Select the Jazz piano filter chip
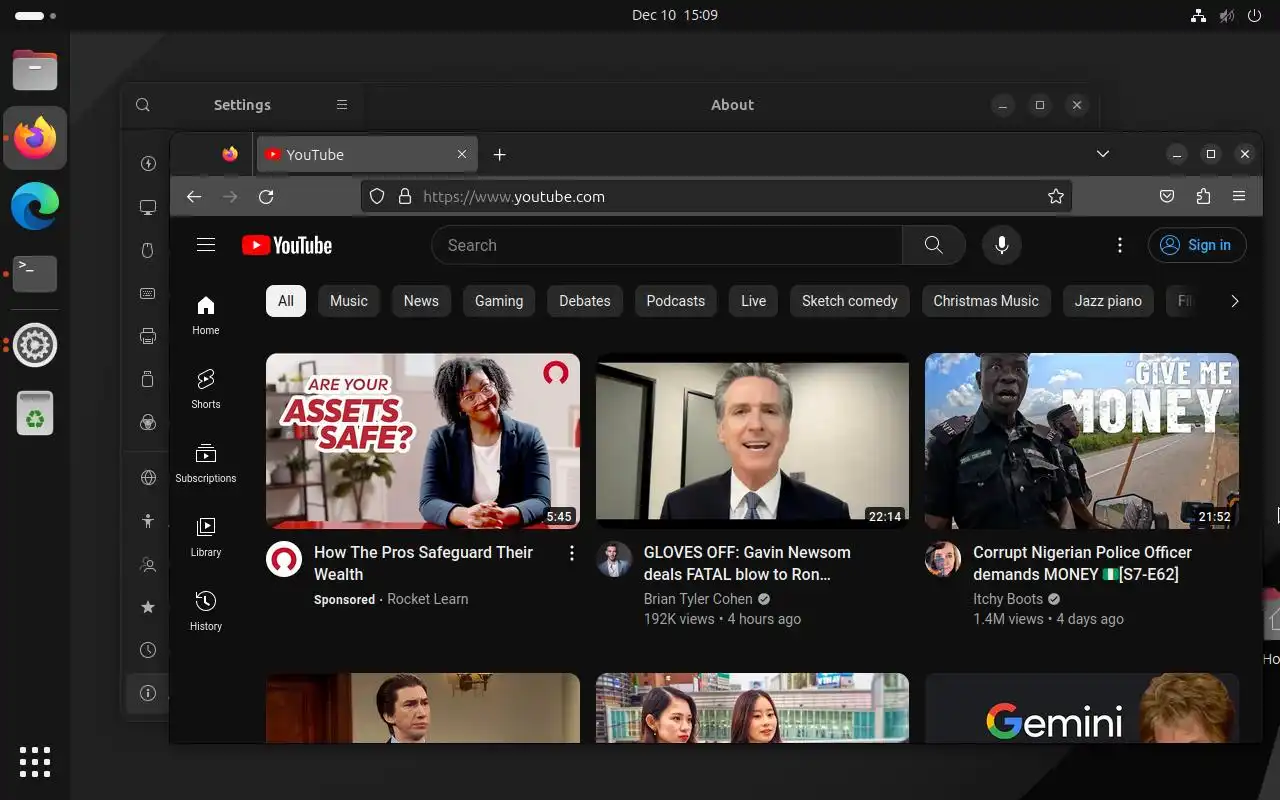This screenshot has height=800, width=1280. [1108, 301]
